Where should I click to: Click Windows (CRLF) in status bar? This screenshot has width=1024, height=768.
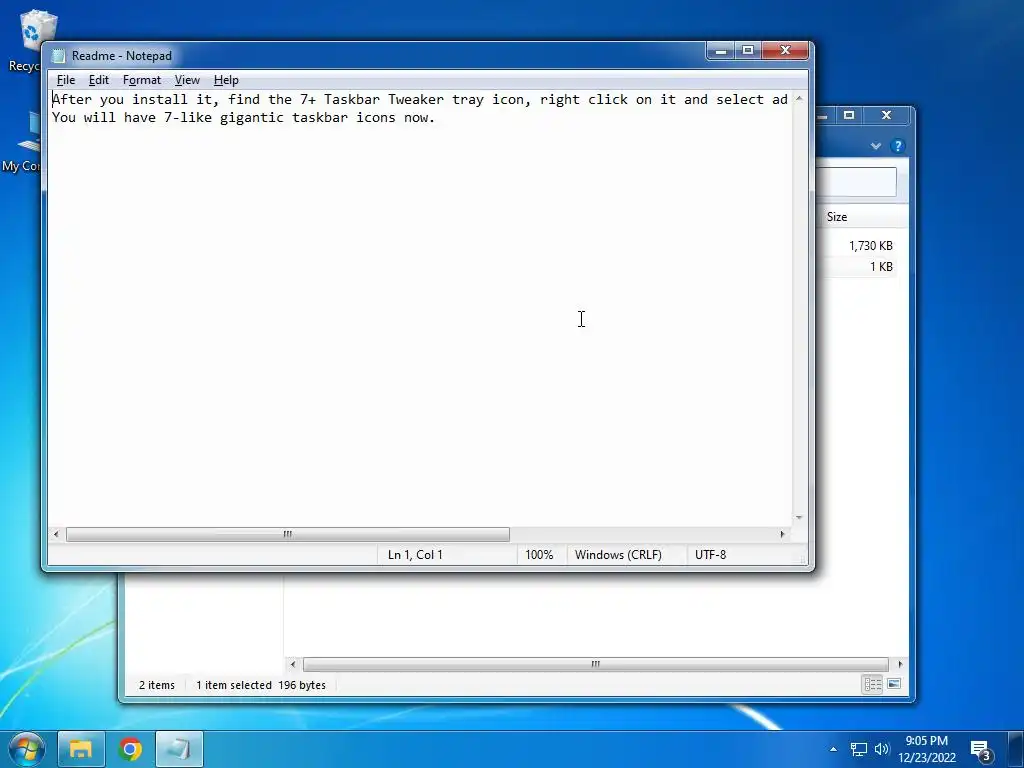[x=618, y=555]
